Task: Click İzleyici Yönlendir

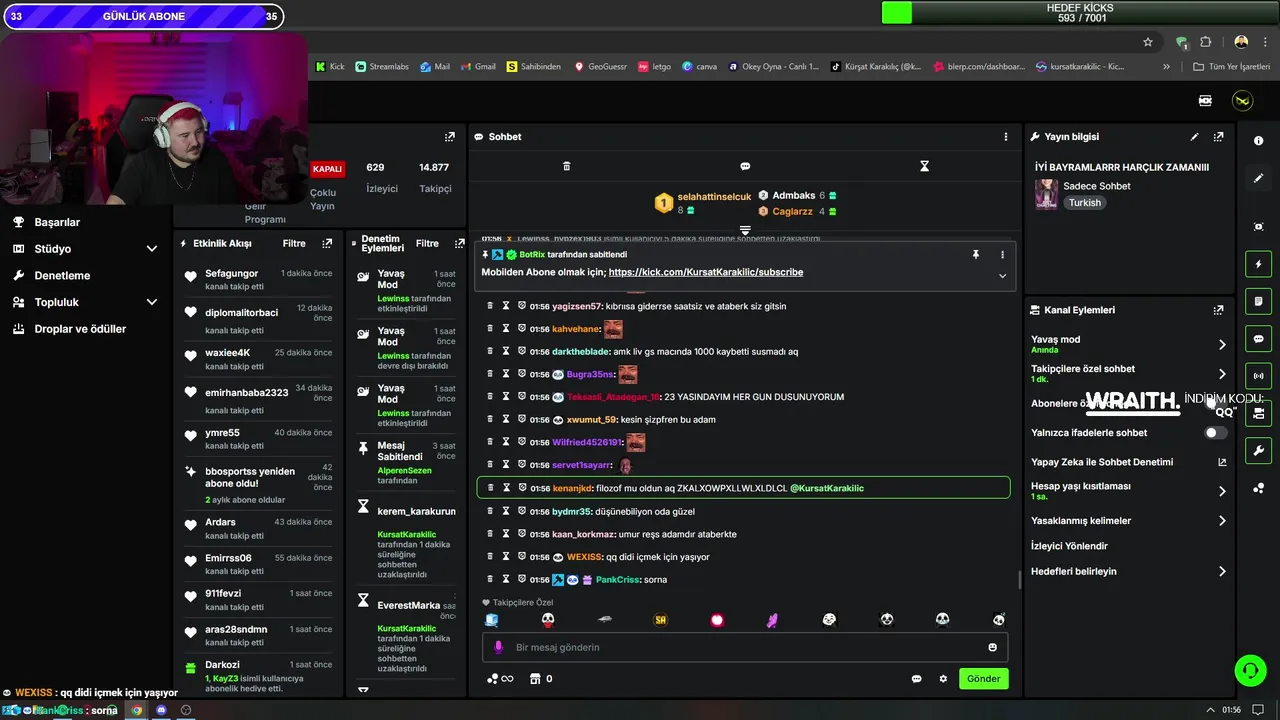Action: click(x=1069, y=546)
